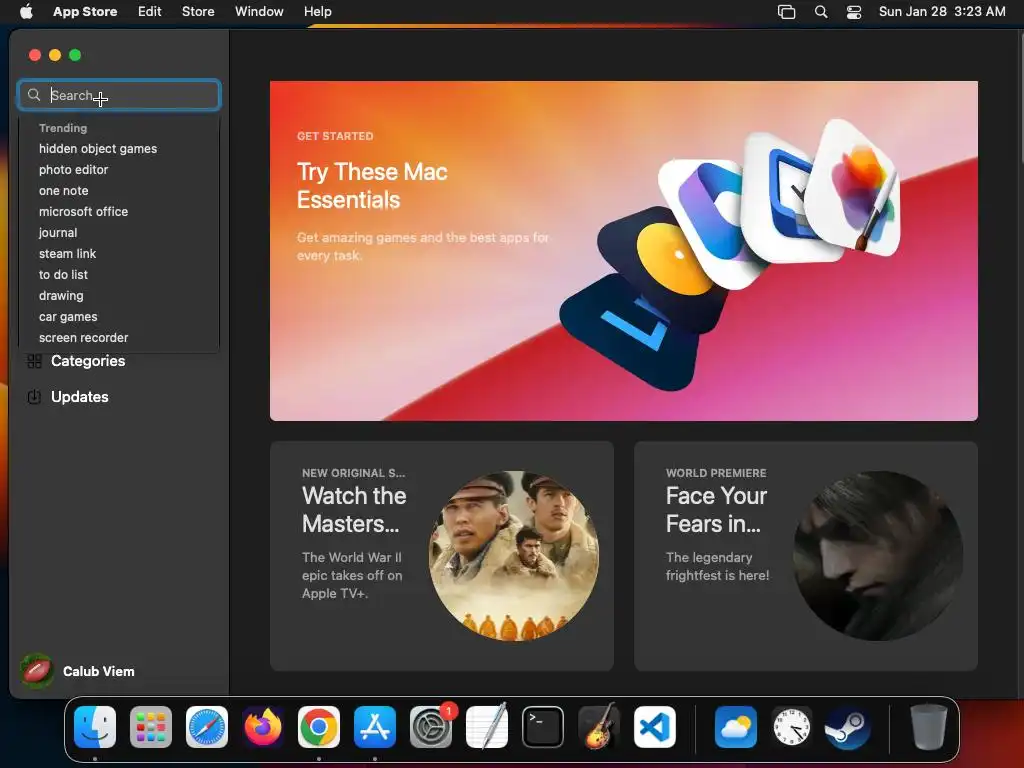
Task: Click the World War II soldiers artwork
Action: point(514,556)
